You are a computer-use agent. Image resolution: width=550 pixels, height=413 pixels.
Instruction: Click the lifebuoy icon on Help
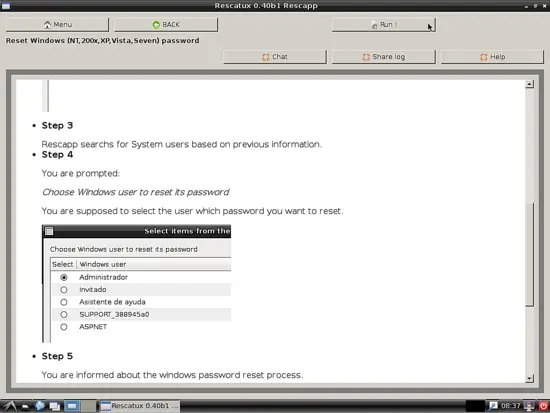(484, 57)
